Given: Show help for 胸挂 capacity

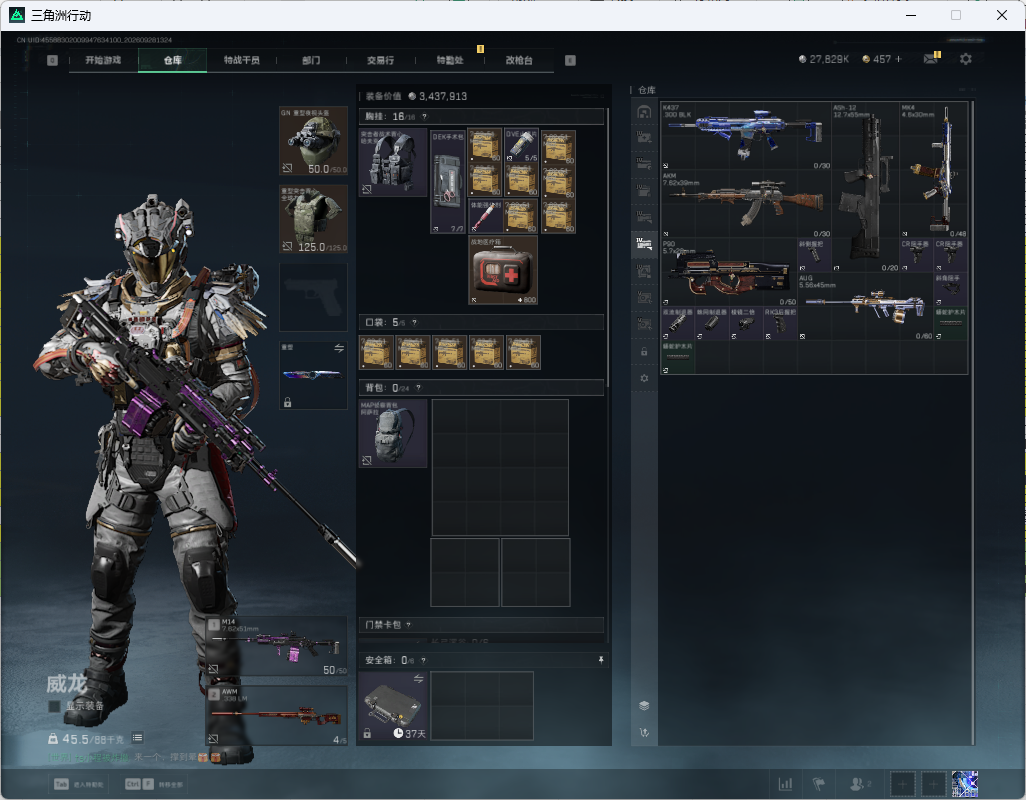Looking at the screenshot, I should 424,116.
